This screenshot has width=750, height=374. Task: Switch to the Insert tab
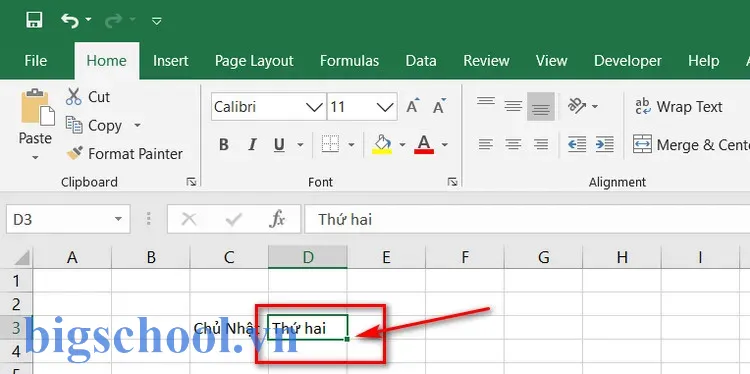(171, 61)
